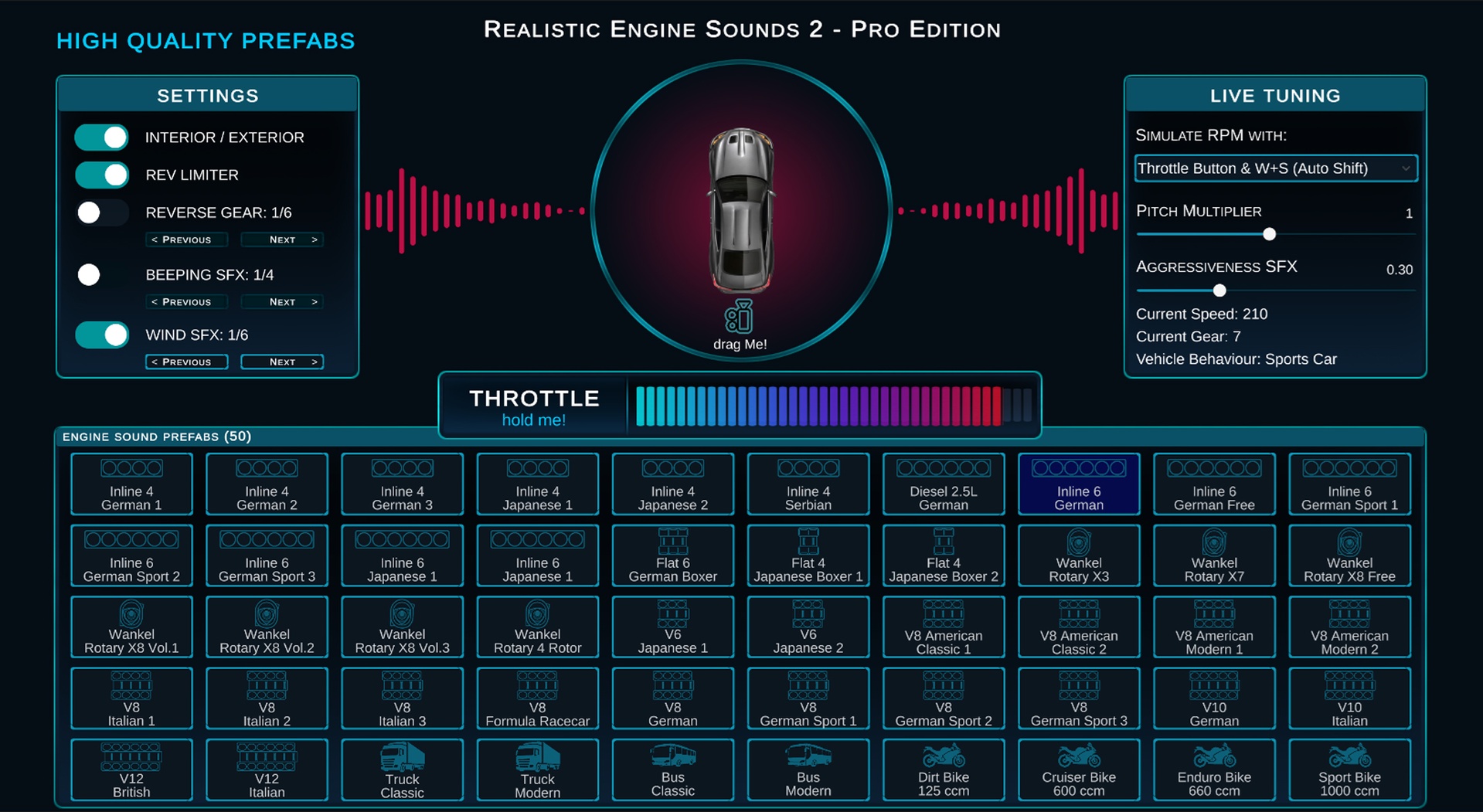Image resolution: width=1483 pixels, height=812 pixels.
Task: Click the throttle level bar meter
Action: (x=833, y=406)
